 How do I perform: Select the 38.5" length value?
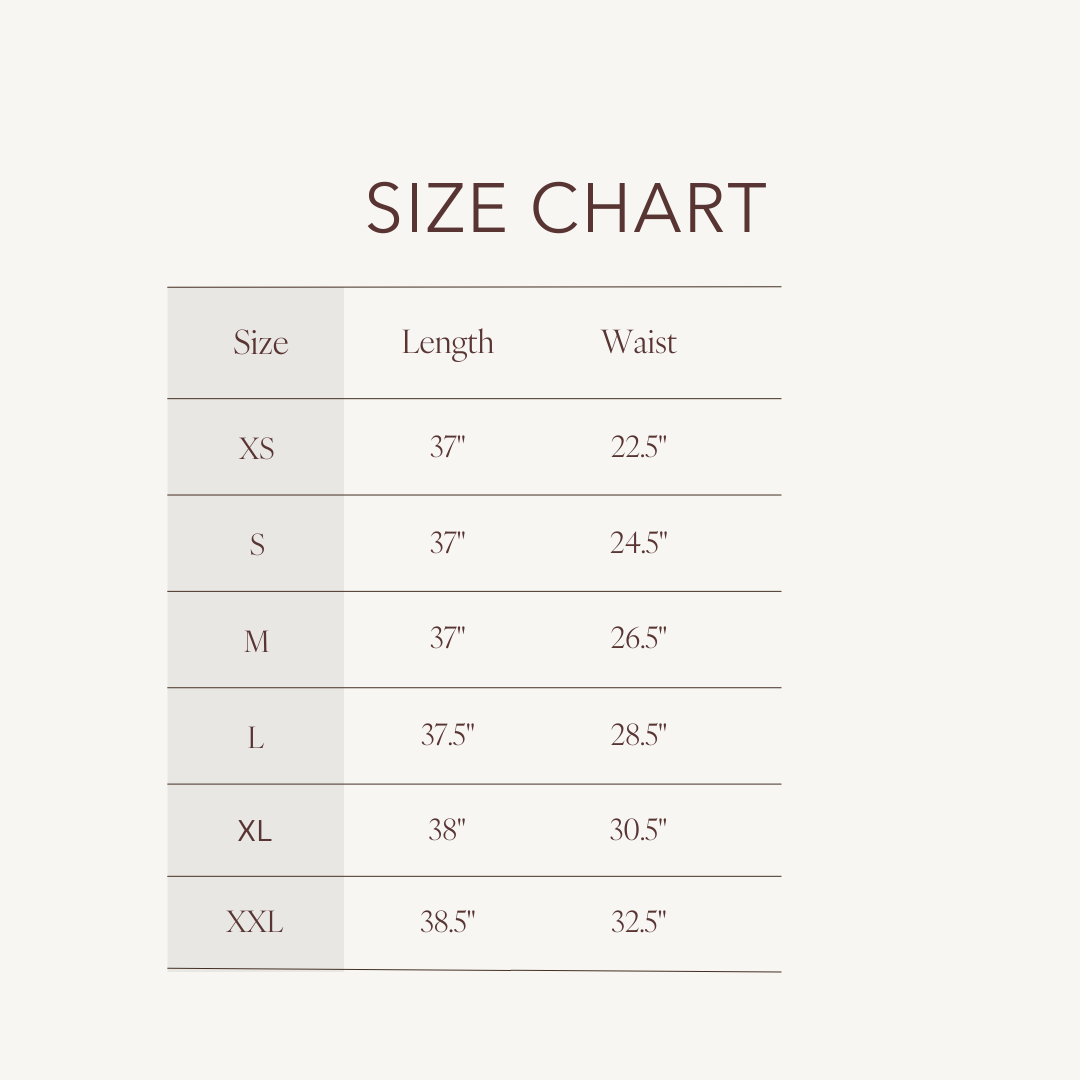pos(447,922)
